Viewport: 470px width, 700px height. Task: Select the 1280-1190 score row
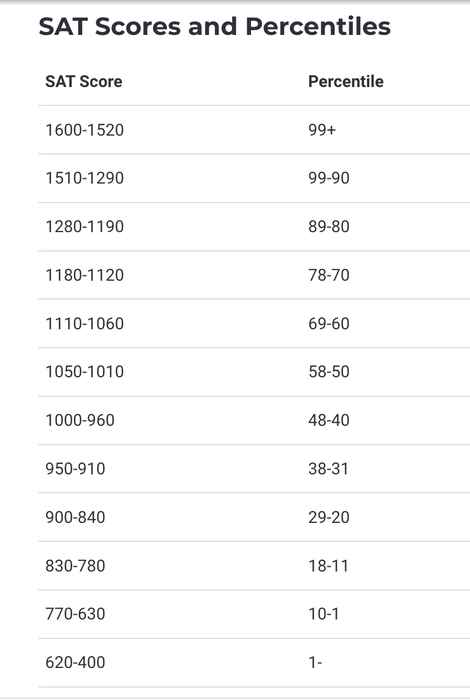click(x=254, y=227)
